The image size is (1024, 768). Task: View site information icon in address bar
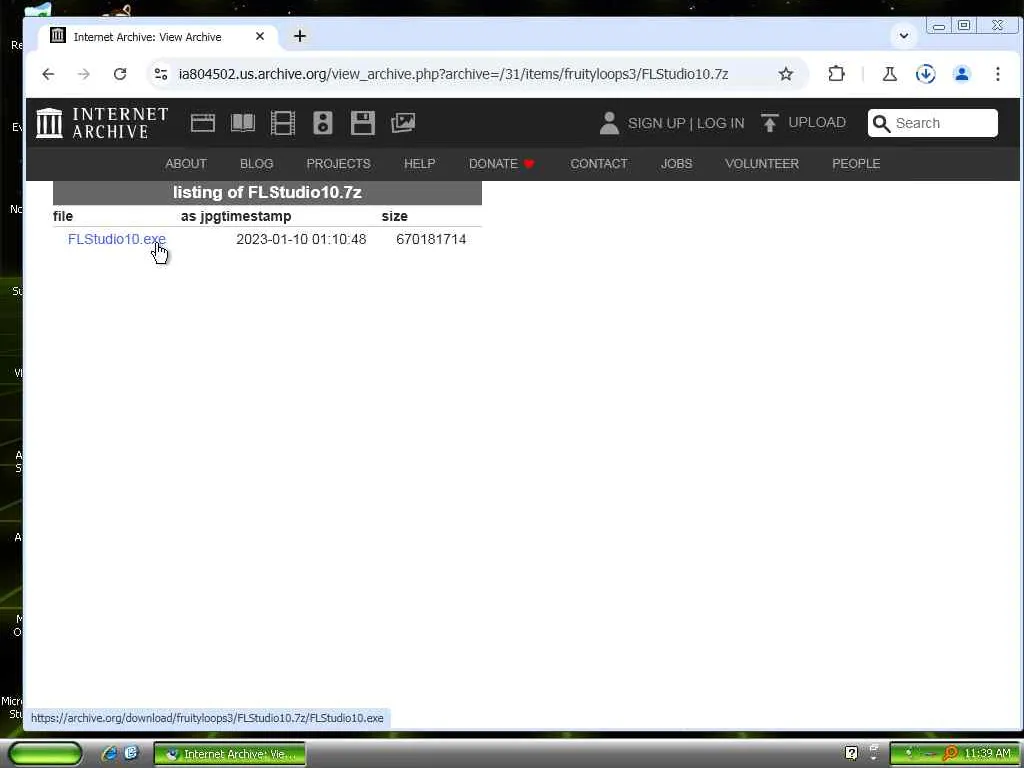coord(161,74)
